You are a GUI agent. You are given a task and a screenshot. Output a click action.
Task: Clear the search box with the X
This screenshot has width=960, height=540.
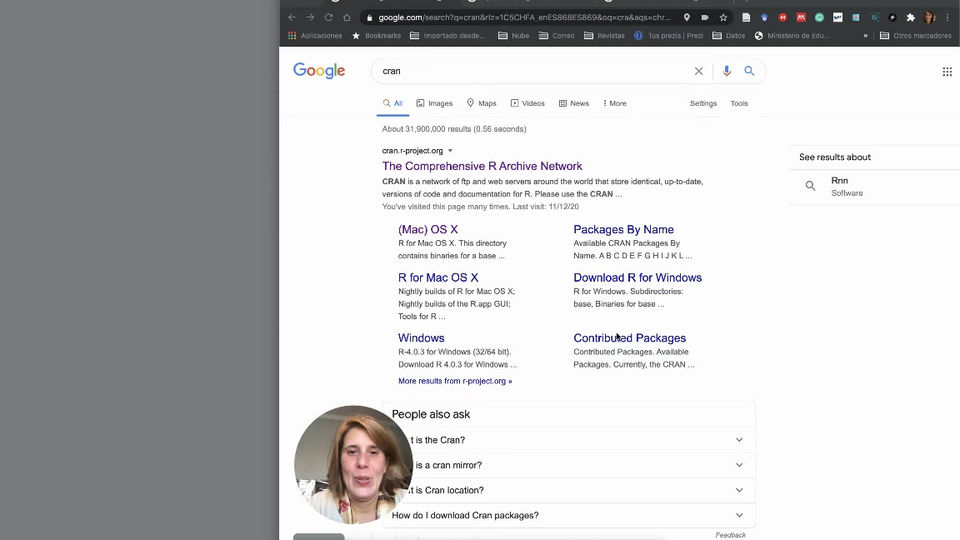[699, 71]
